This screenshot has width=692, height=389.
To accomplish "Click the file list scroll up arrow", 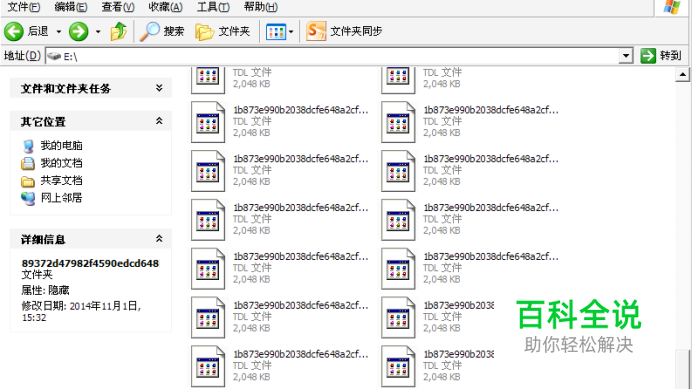I will coord(682,75).
